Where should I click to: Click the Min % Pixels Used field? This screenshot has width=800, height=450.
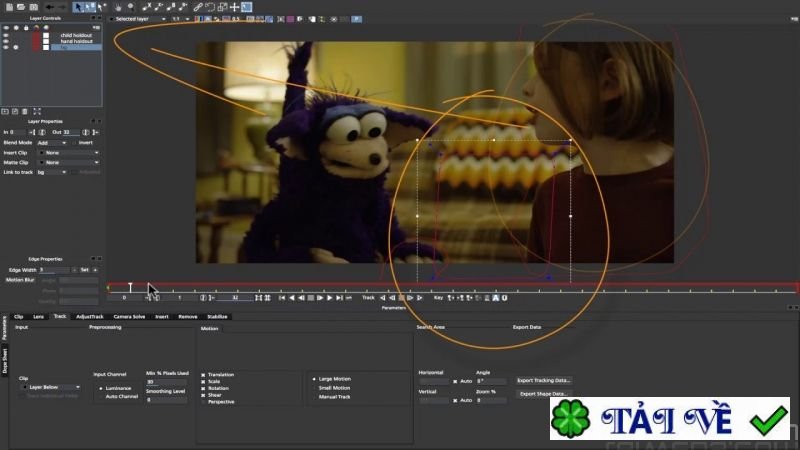point(167,382)
